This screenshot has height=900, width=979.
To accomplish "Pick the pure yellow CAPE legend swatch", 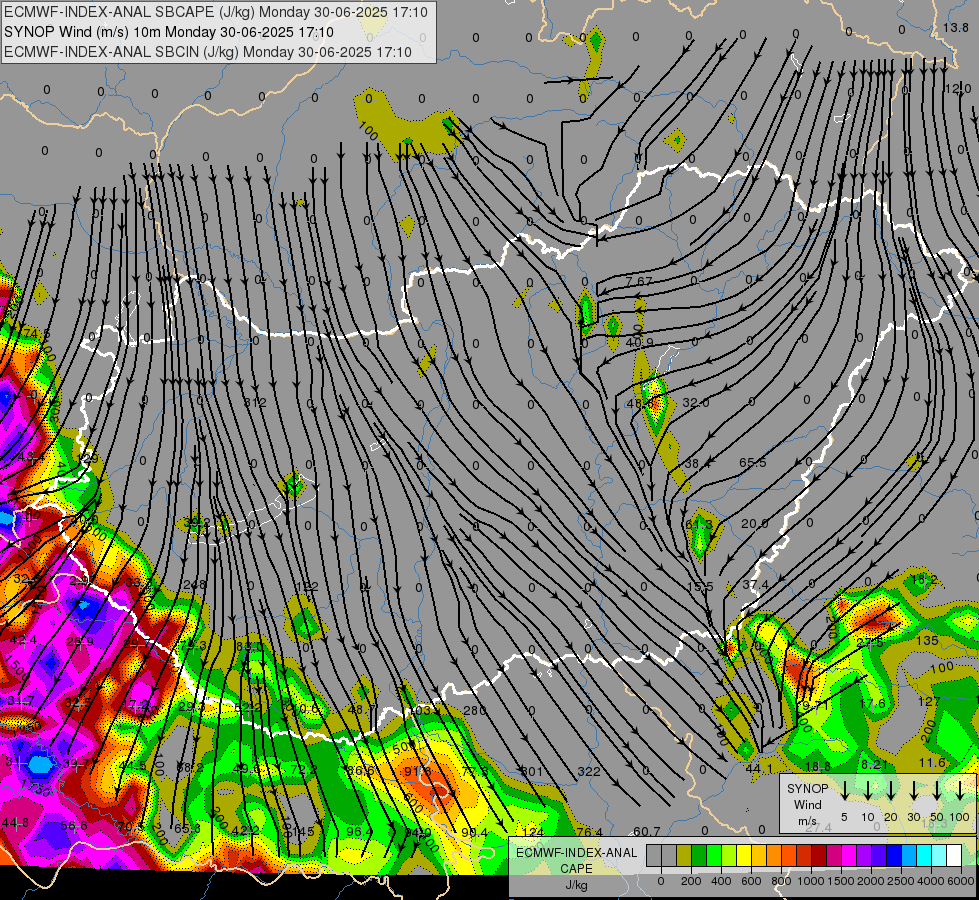I will tap(744, 855).
